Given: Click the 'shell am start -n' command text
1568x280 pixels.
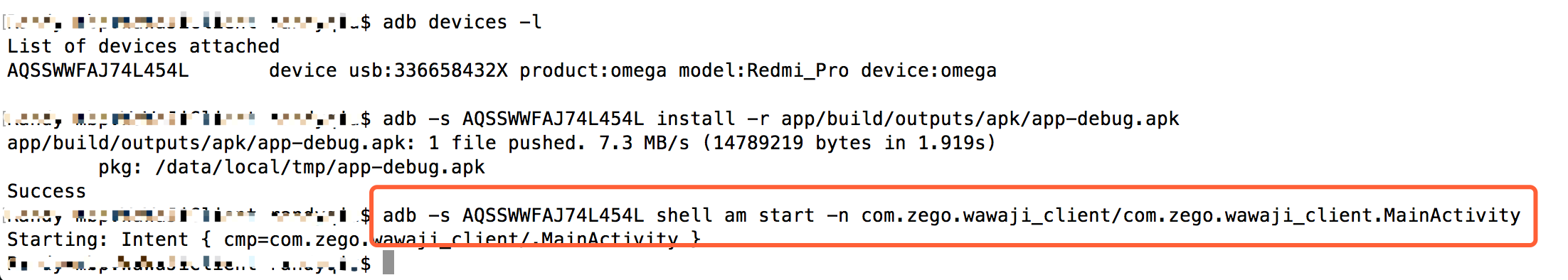Looking at the screenshot, I should 752,215.
